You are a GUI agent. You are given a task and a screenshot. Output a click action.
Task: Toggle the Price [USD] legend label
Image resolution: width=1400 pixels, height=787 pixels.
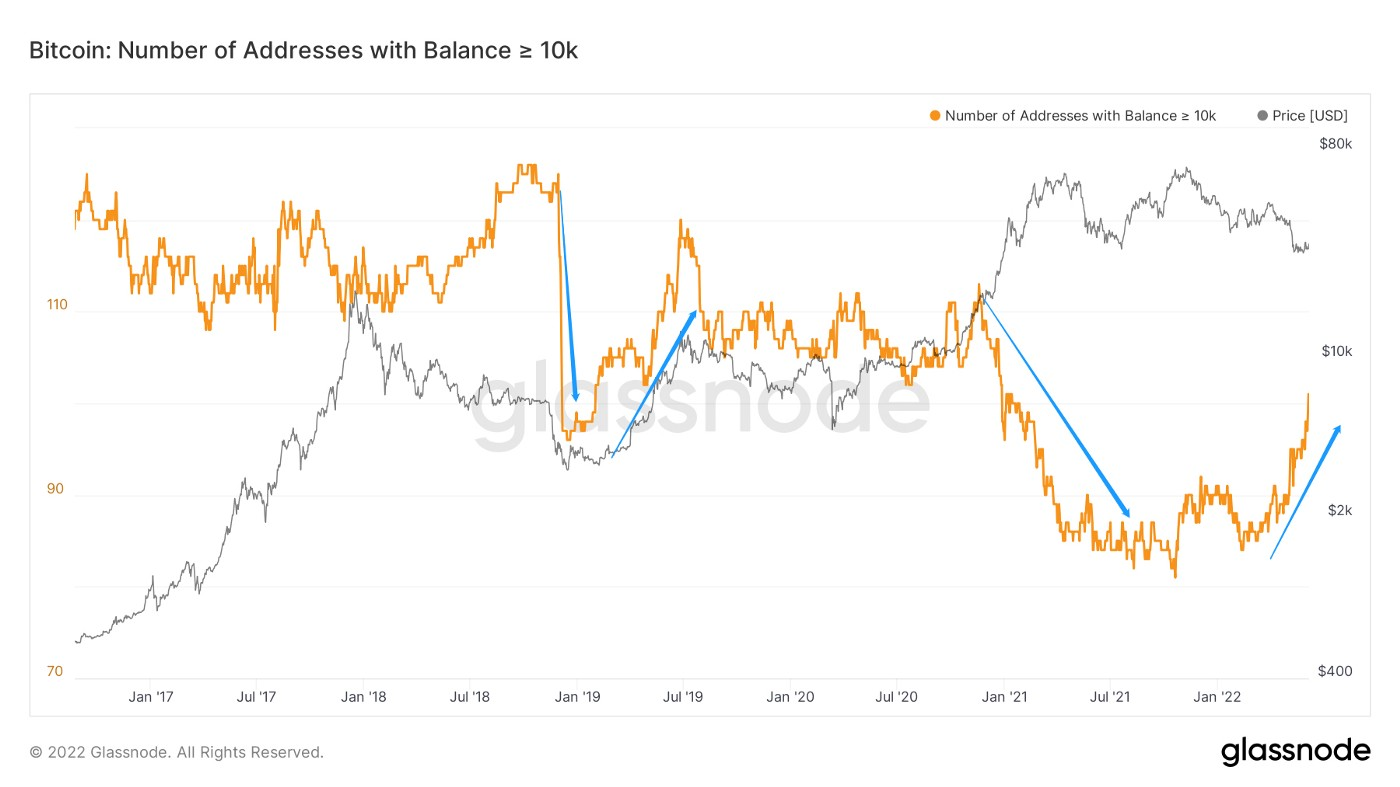pos(1310,116)
